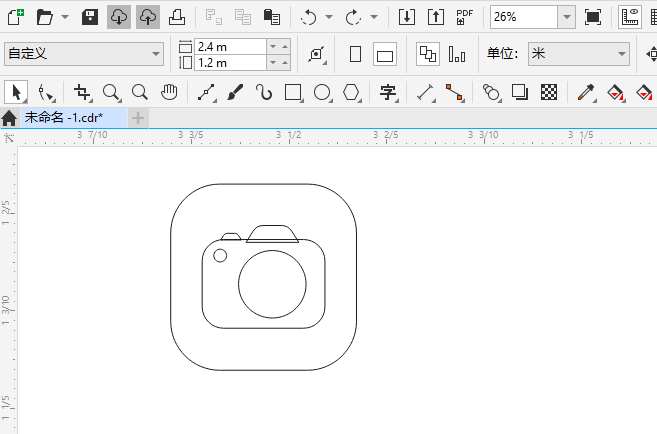
Task: Open the page size dropdown showing 自定义
Action: tap(84, 54)
